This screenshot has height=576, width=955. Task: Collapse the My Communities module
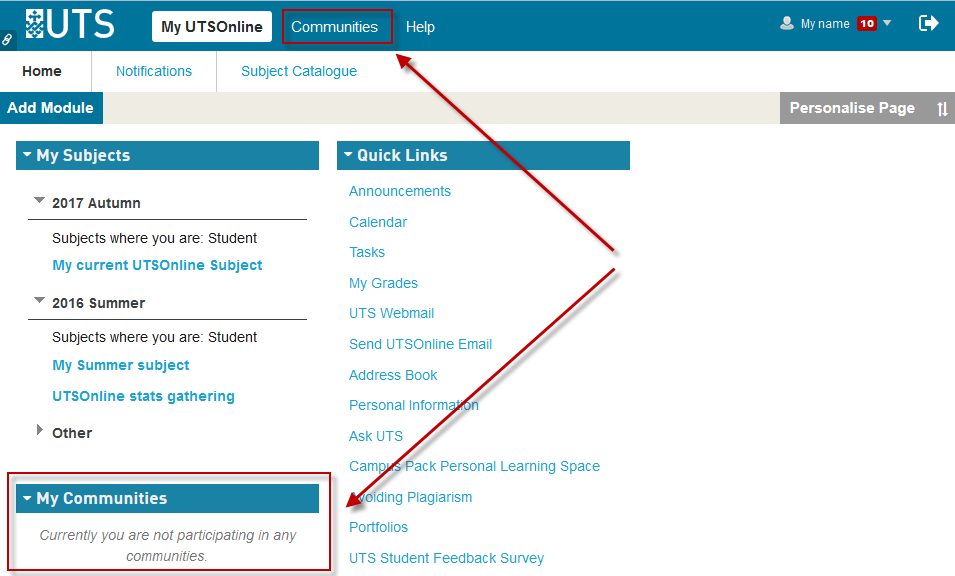click(27, 498)
